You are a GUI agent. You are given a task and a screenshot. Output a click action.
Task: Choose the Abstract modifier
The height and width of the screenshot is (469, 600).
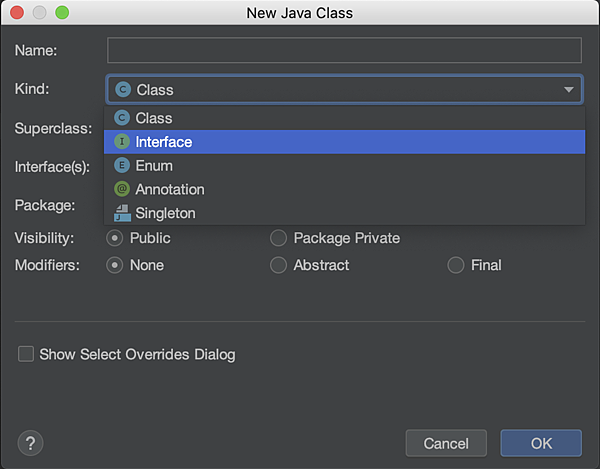coord(278,265)
